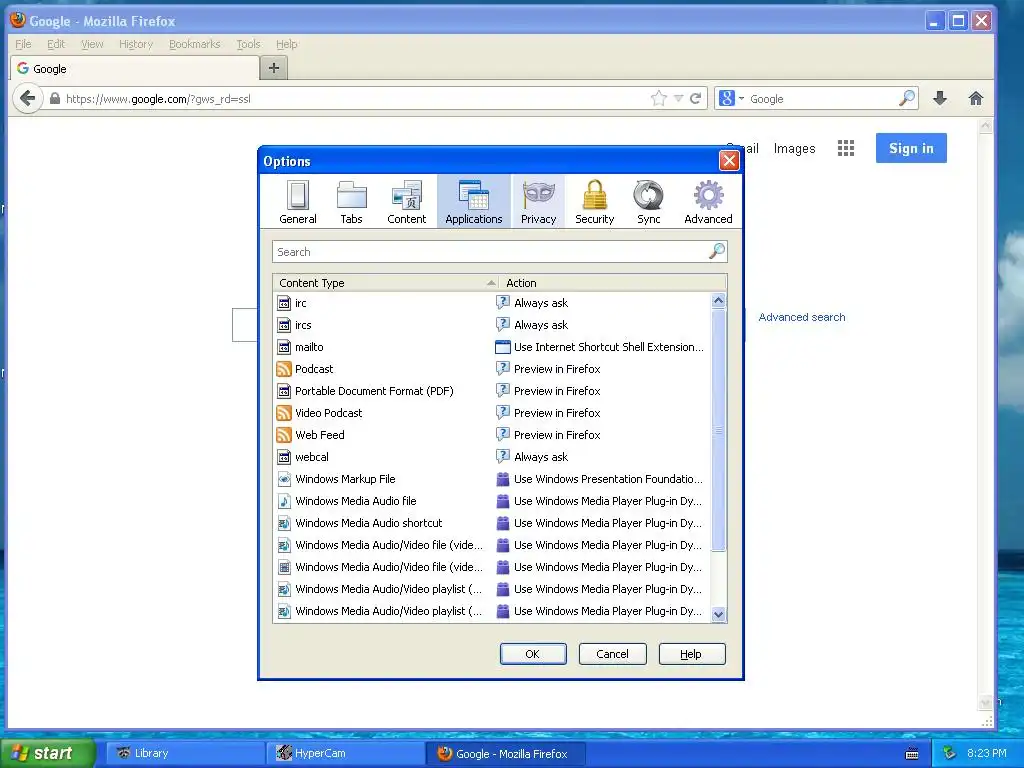Open a new tab with plus button
The height and width of the screenshot is (768, 1024).
tap(274, 68)
